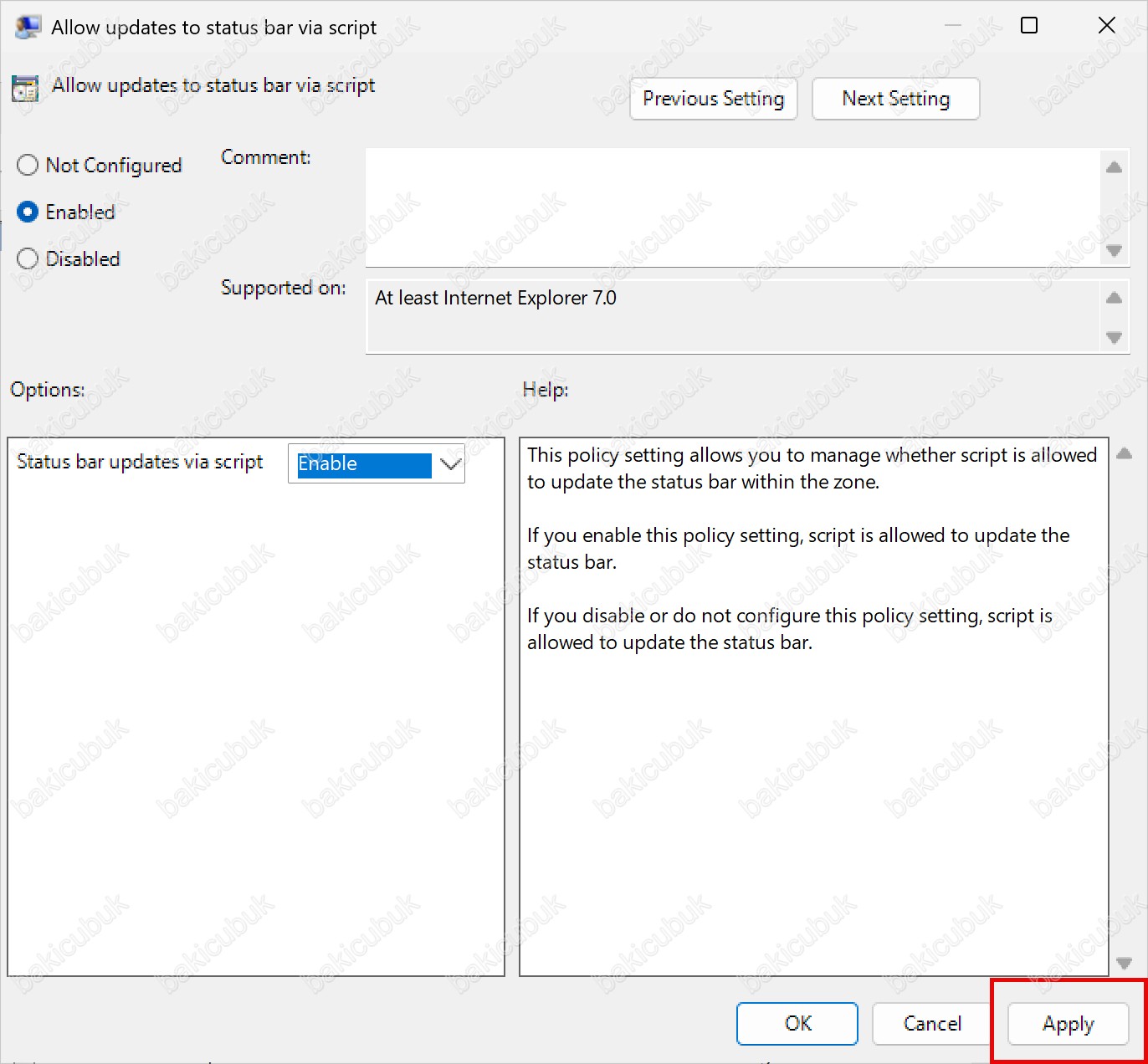Click the dropdown chevron next to Enable
The height and width of the screenshot is (1064, 1148).
(x=450, y=464)
